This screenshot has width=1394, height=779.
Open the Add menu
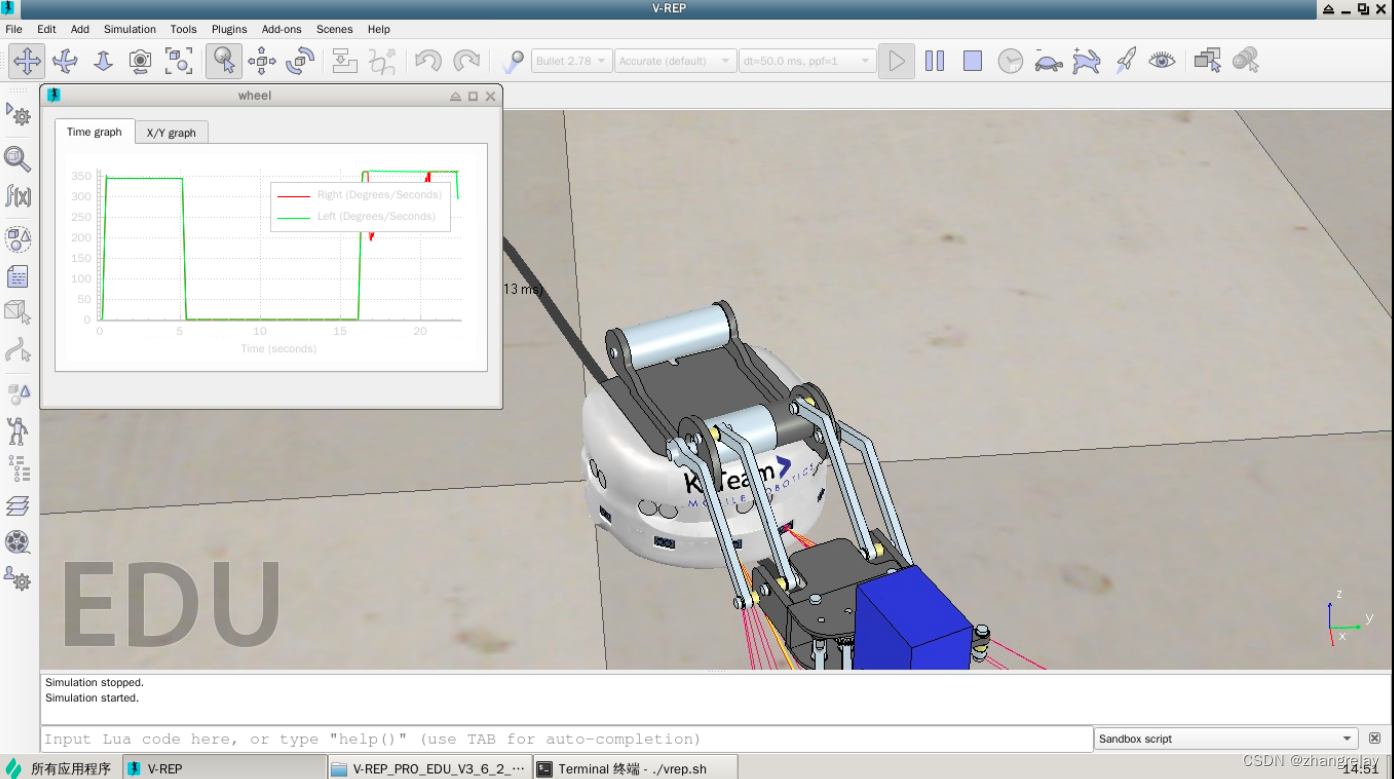pyautogui.click(x=80, y=29)
